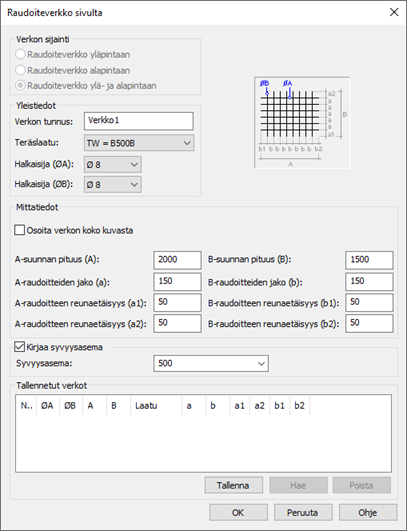Expand Halkaisija (ØA) diameter dropdown
Image resolution: width=407 pixels, height=531 pixels.
pos(112,165)
